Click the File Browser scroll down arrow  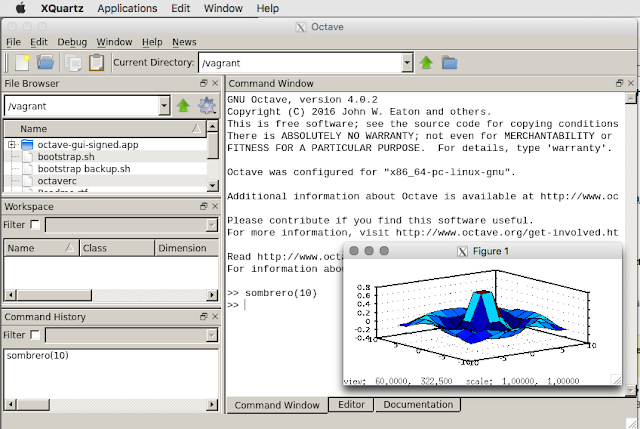[x=213, y=186]
